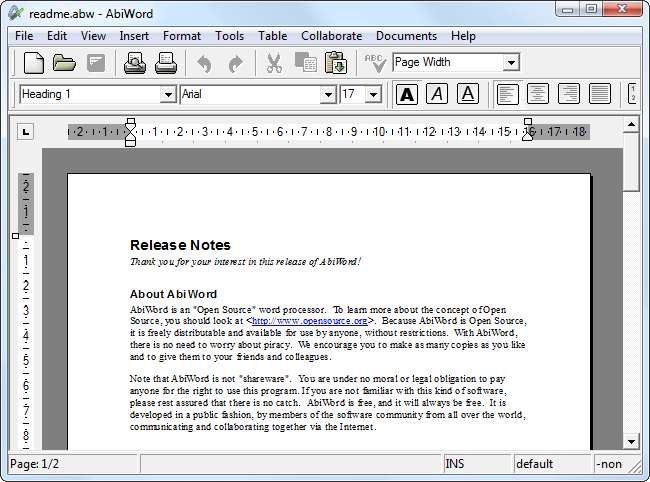The height and width of the screenshot is (482, 650).
Task: Open the Collaborate menu
Action: pos(332,36)
